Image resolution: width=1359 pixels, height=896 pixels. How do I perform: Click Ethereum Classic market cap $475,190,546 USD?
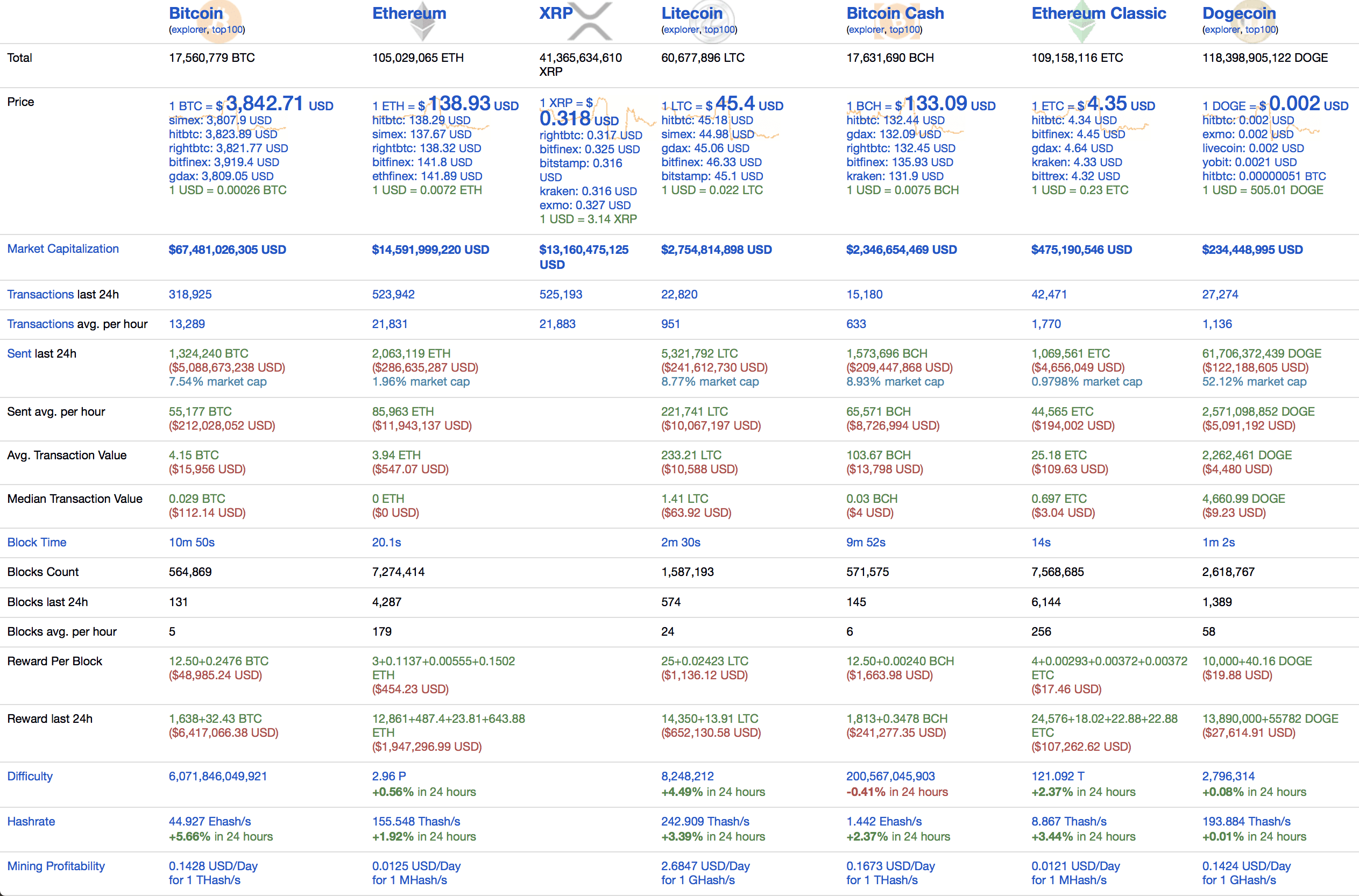(x=1082, y=250)
